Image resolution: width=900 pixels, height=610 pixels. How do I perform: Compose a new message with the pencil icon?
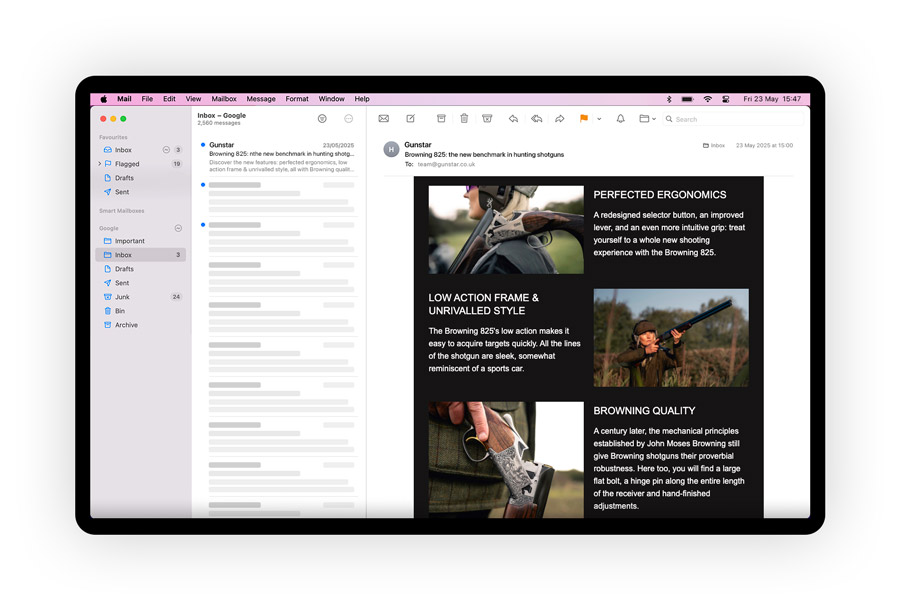click(410, 119)
